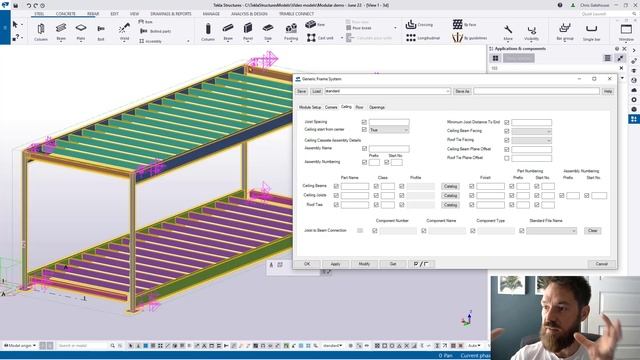Click the Cast unit tool
This screenshot has width=640, height=360.
click(x=320, y=38)
